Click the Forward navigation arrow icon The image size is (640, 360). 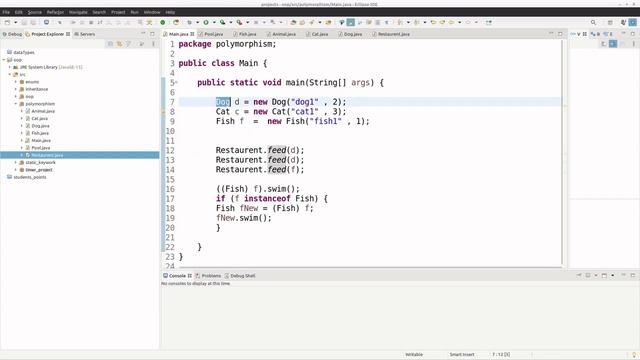tap(468, 22)
